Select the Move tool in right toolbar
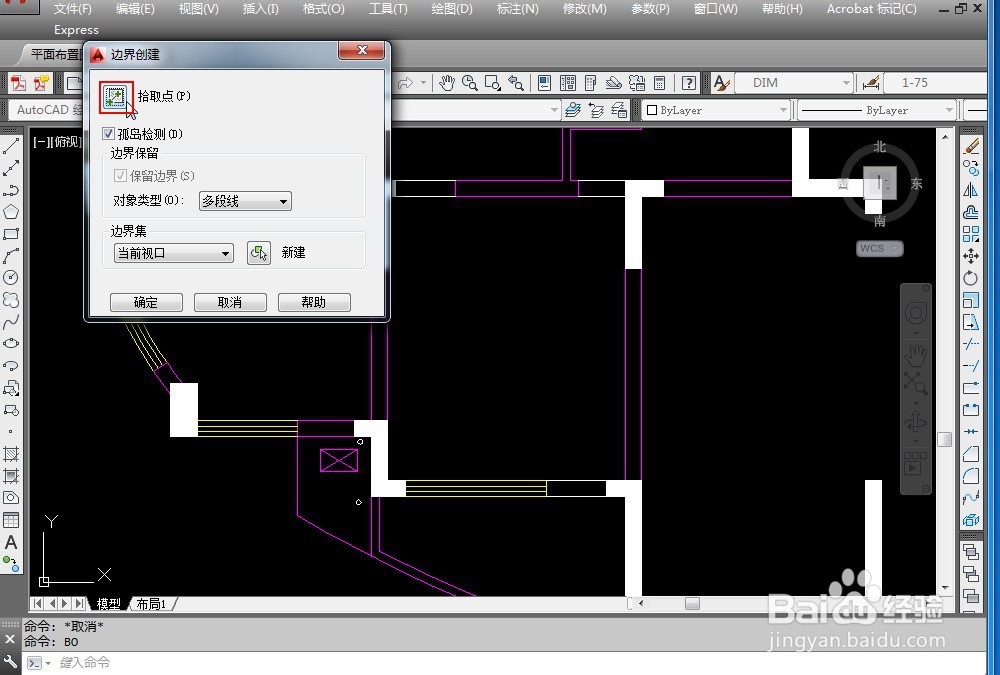1000x675 pixels. click(971, 256)
